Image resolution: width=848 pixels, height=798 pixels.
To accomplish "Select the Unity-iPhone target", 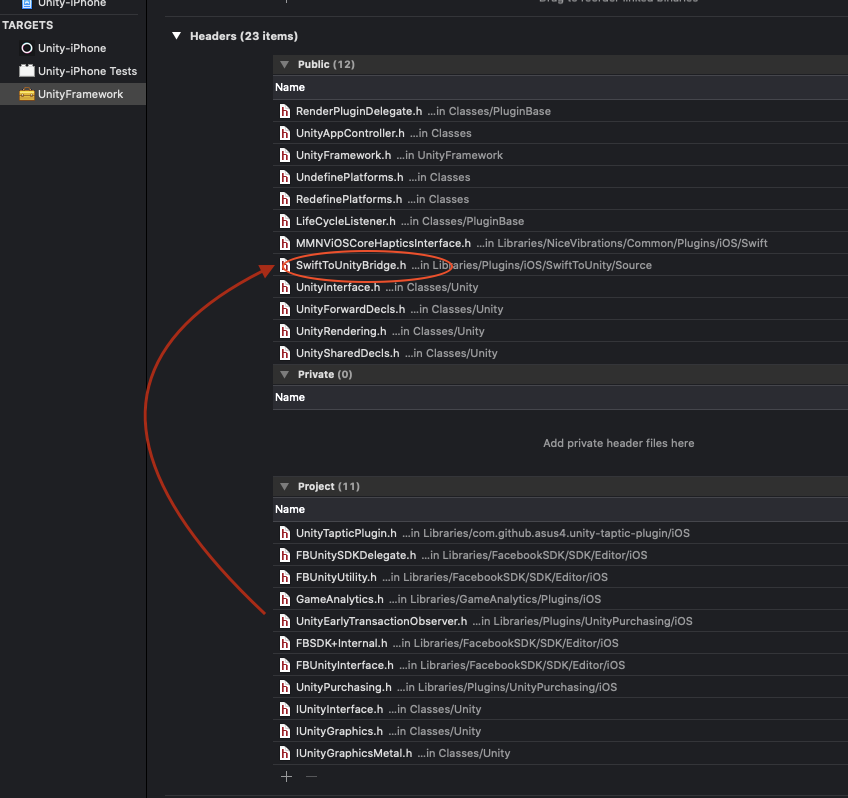I will coord(72,48).
